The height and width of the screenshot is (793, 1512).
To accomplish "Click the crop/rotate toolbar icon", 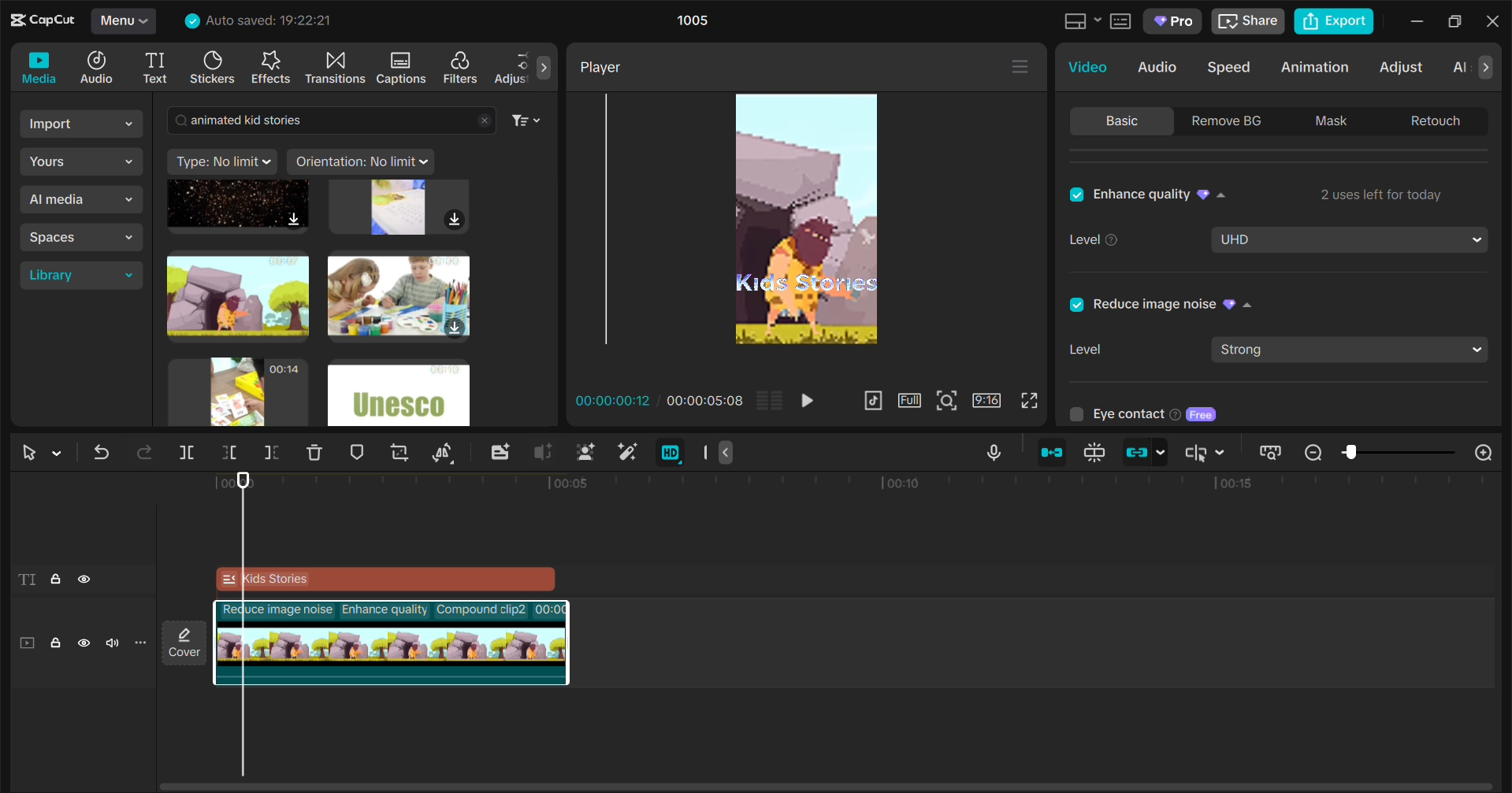I will coord(399,452).
